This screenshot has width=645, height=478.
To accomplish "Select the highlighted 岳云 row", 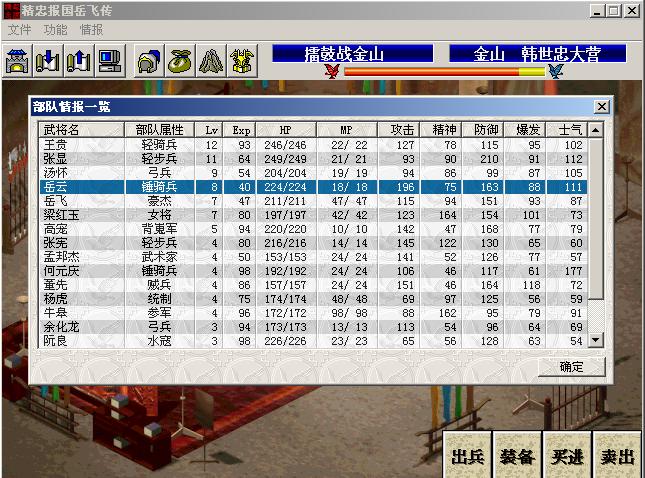I will (313, 187).
